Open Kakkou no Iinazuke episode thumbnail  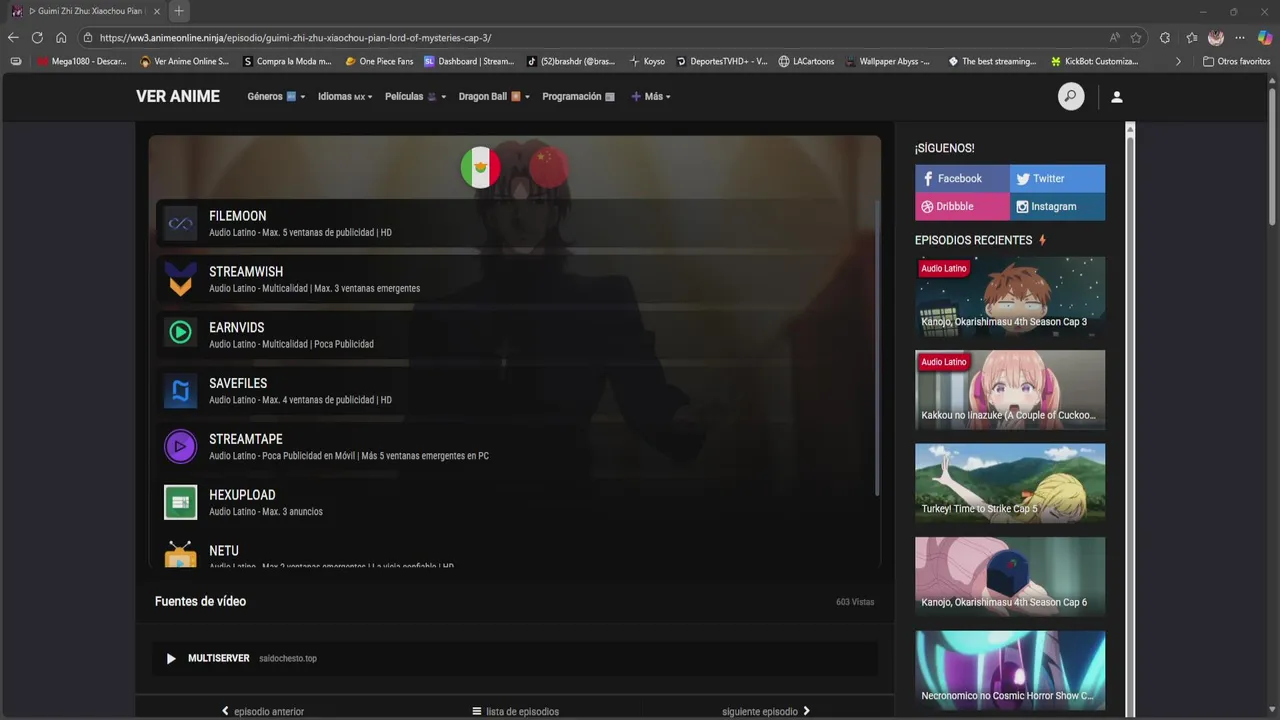click(1010, 390)
